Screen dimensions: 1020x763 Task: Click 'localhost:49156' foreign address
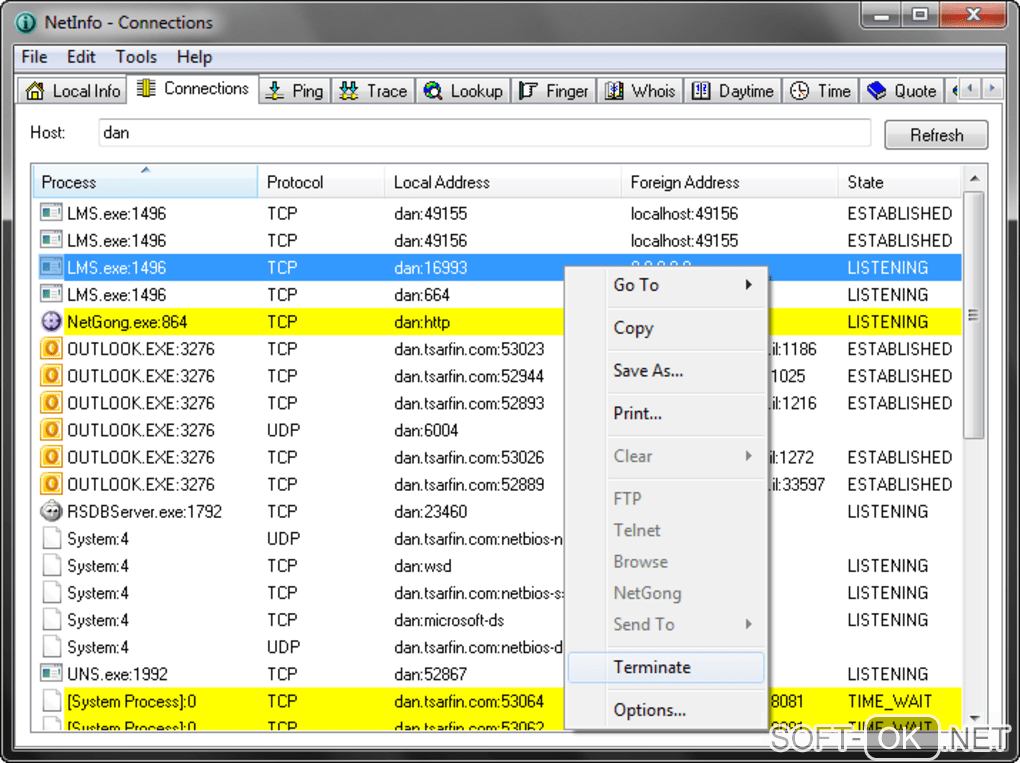[x=684, y=213]
